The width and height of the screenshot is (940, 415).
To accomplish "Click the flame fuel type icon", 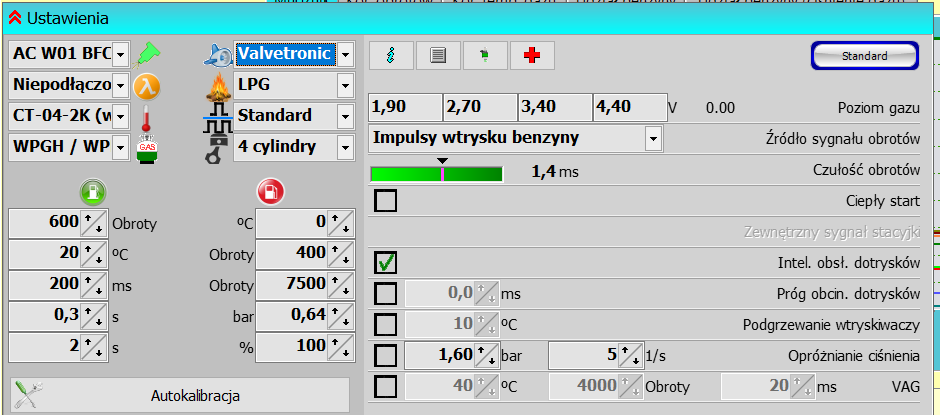I will (217, 85).
